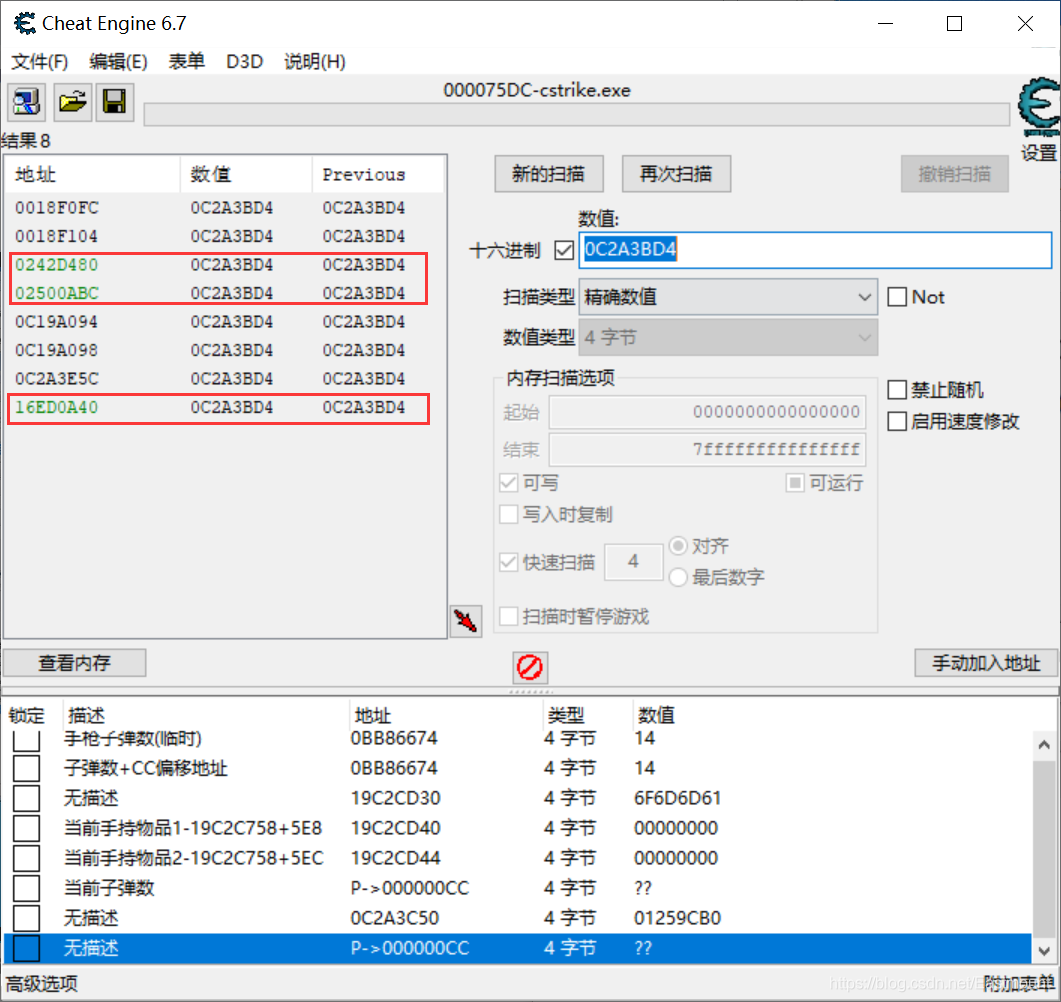1061x1002 pixels.
Task: Toggle the 快速扫描 checkbox
Action: click(x=508, y=562)
